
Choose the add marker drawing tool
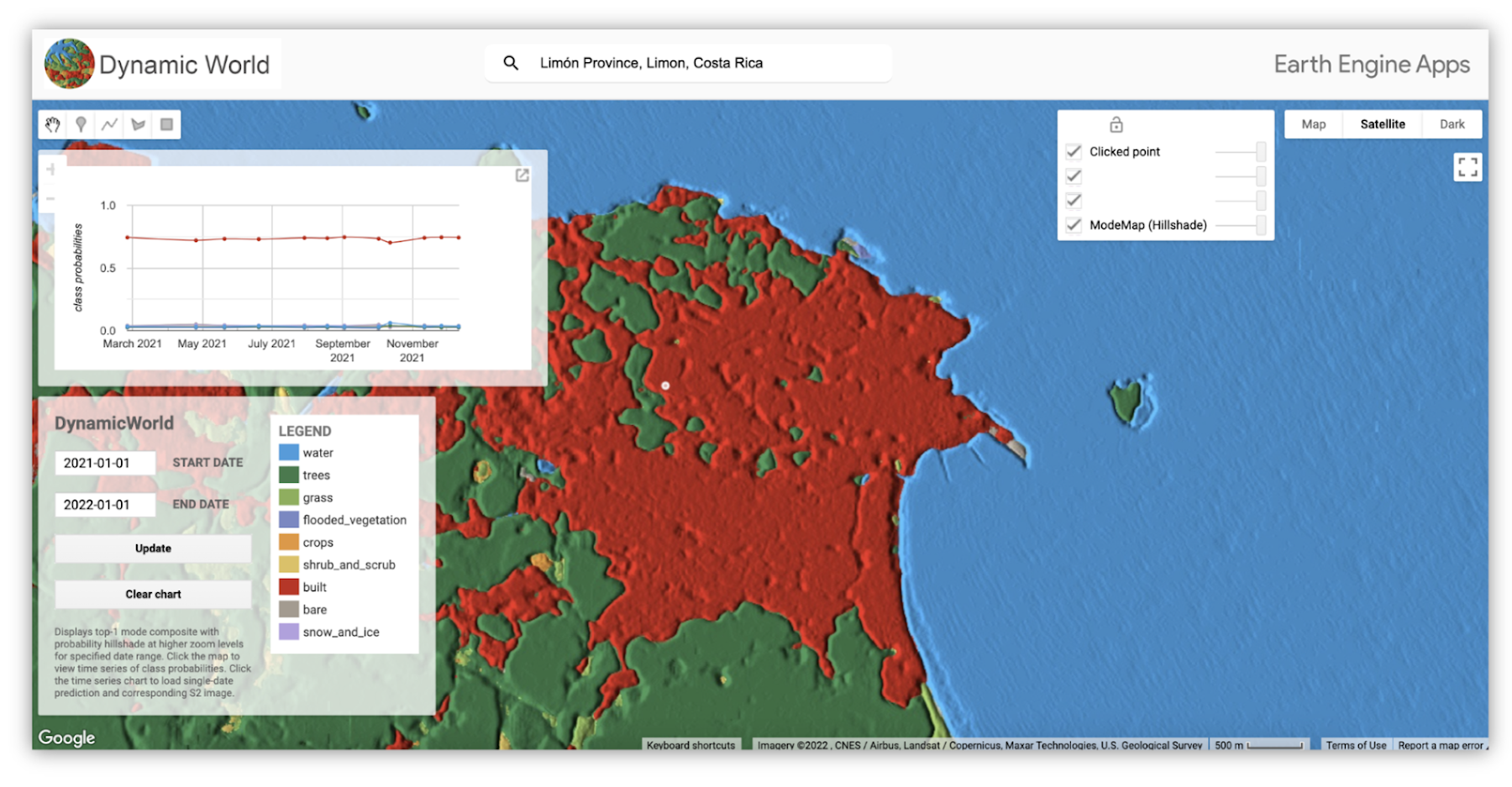tap(81, 124)
